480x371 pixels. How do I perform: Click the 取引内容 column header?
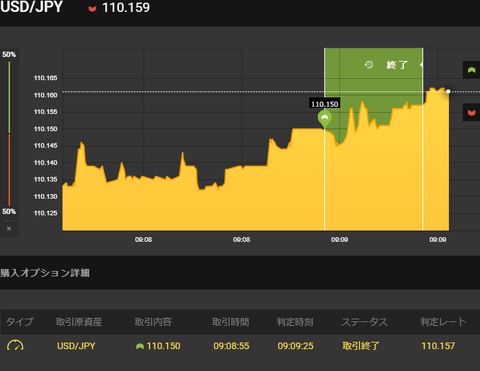(153, 322)
